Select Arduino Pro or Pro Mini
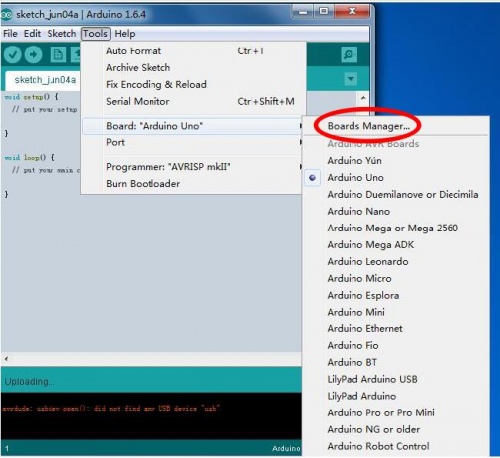This screenshot has width=500, height=458. click(397, 413)
